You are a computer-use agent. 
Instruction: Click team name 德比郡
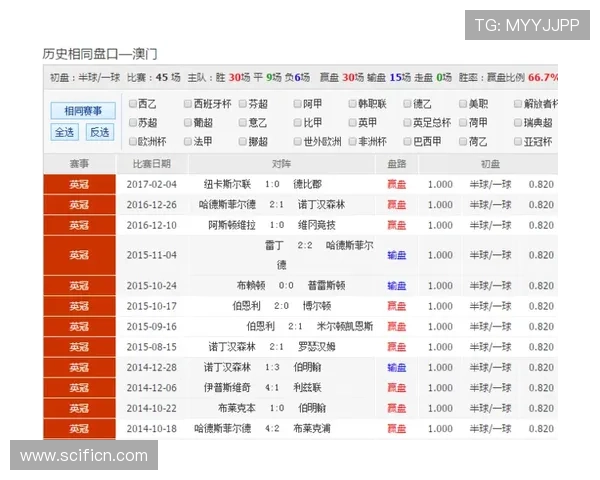307,184
